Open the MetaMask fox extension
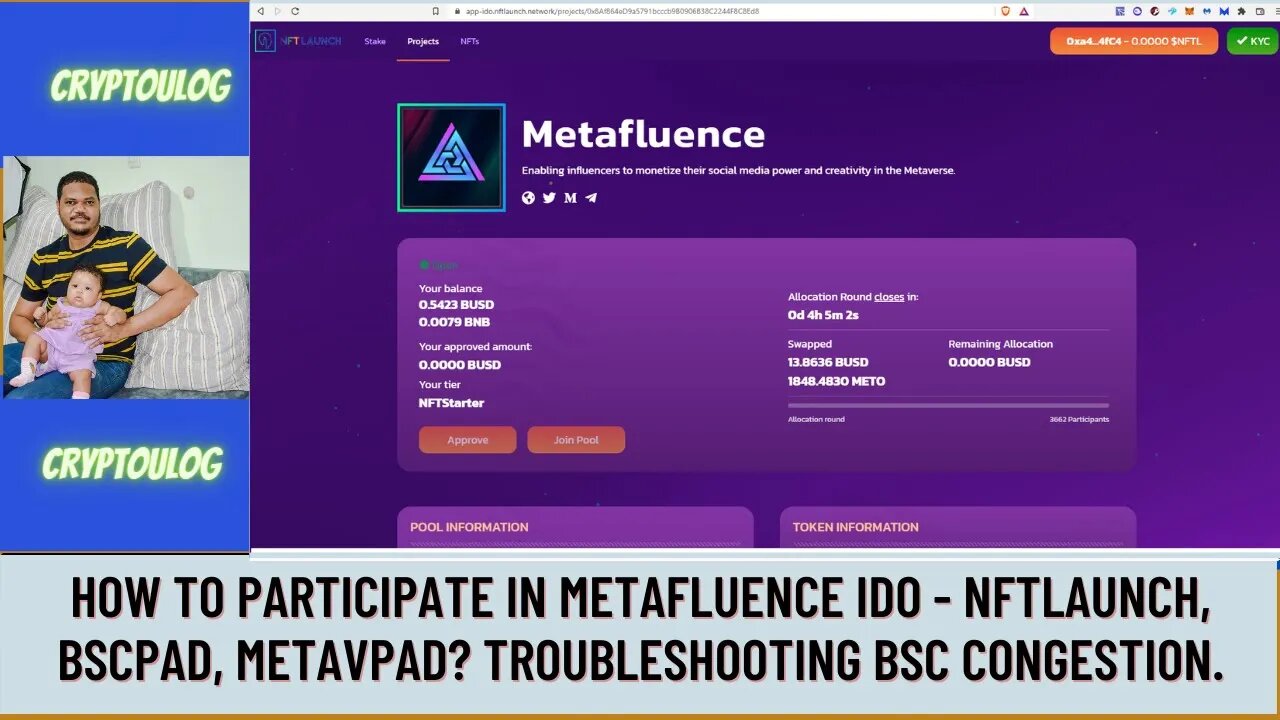 click(1189, 11)
